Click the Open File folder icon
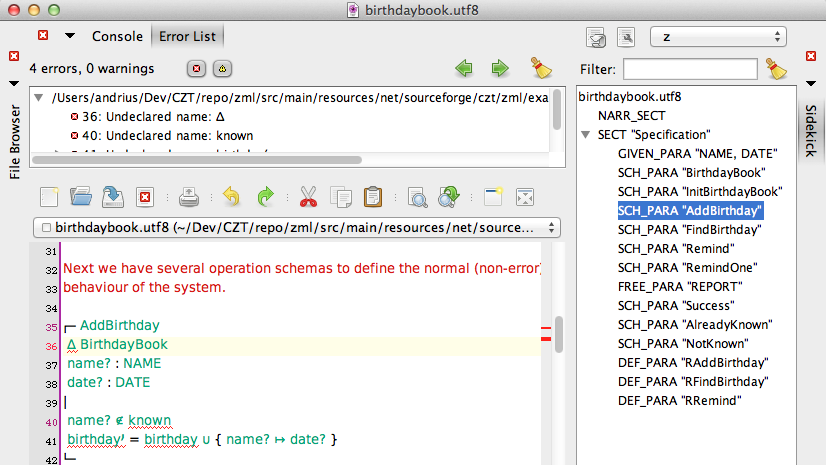The height and width of the screenshot is (465, 826). [81, 197]
